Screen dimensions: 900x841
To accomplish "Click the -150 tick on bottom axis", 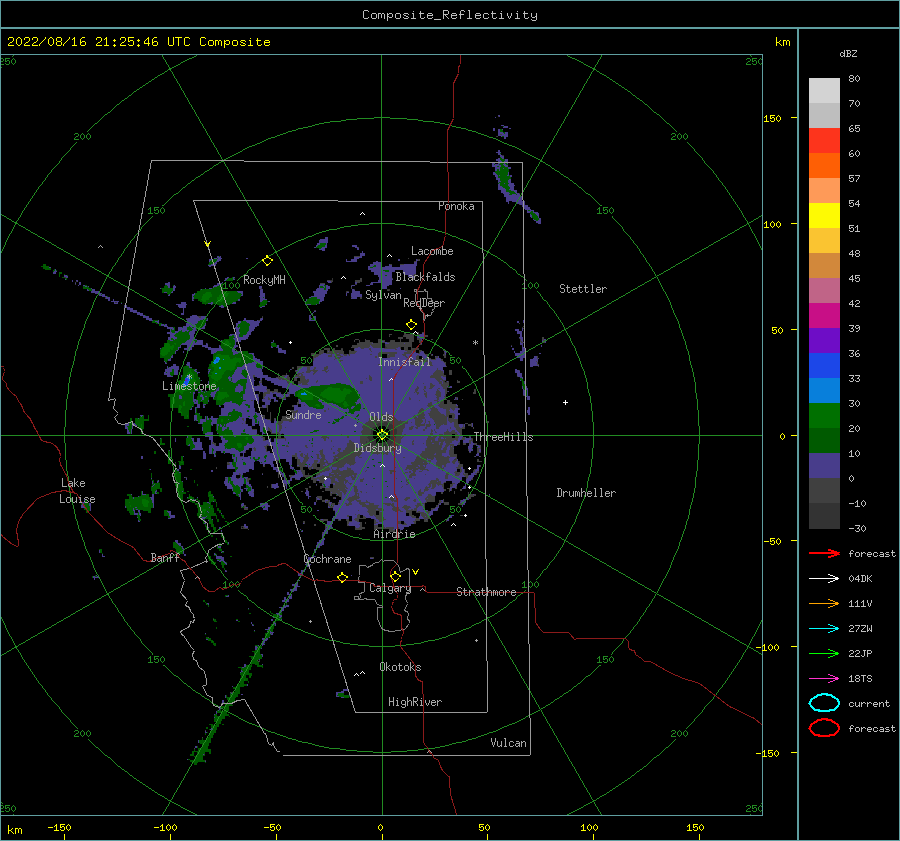I will coord(59,827).
